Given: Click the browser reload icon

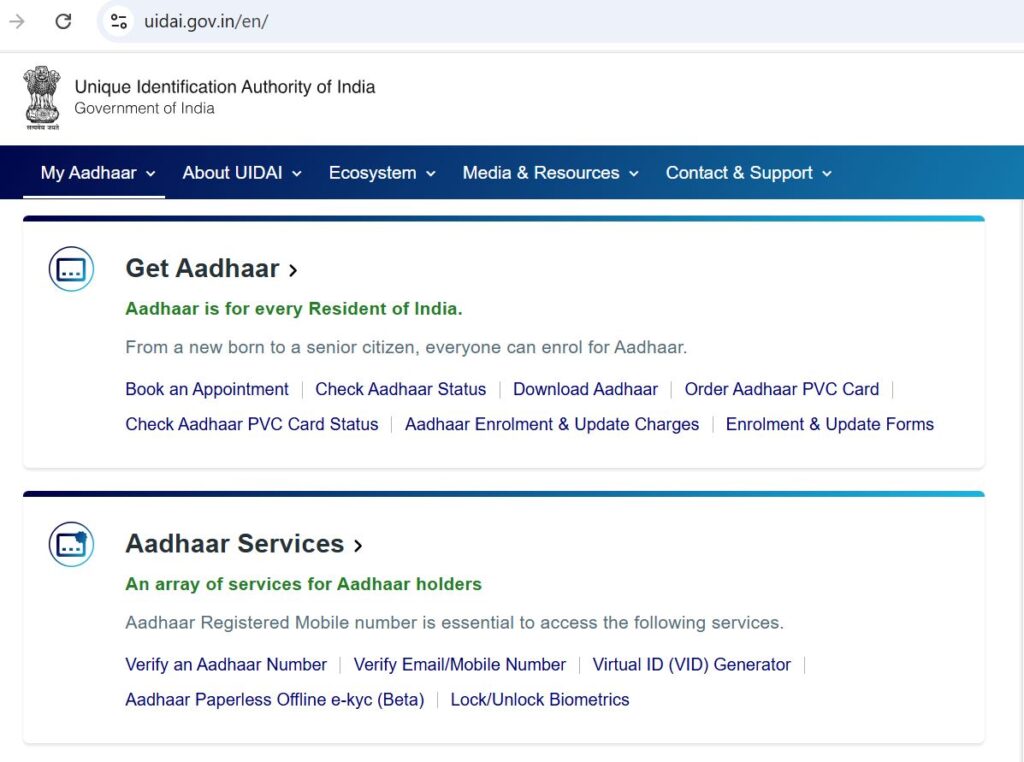Looking at the screenshot, I should [x=63, y=21].
